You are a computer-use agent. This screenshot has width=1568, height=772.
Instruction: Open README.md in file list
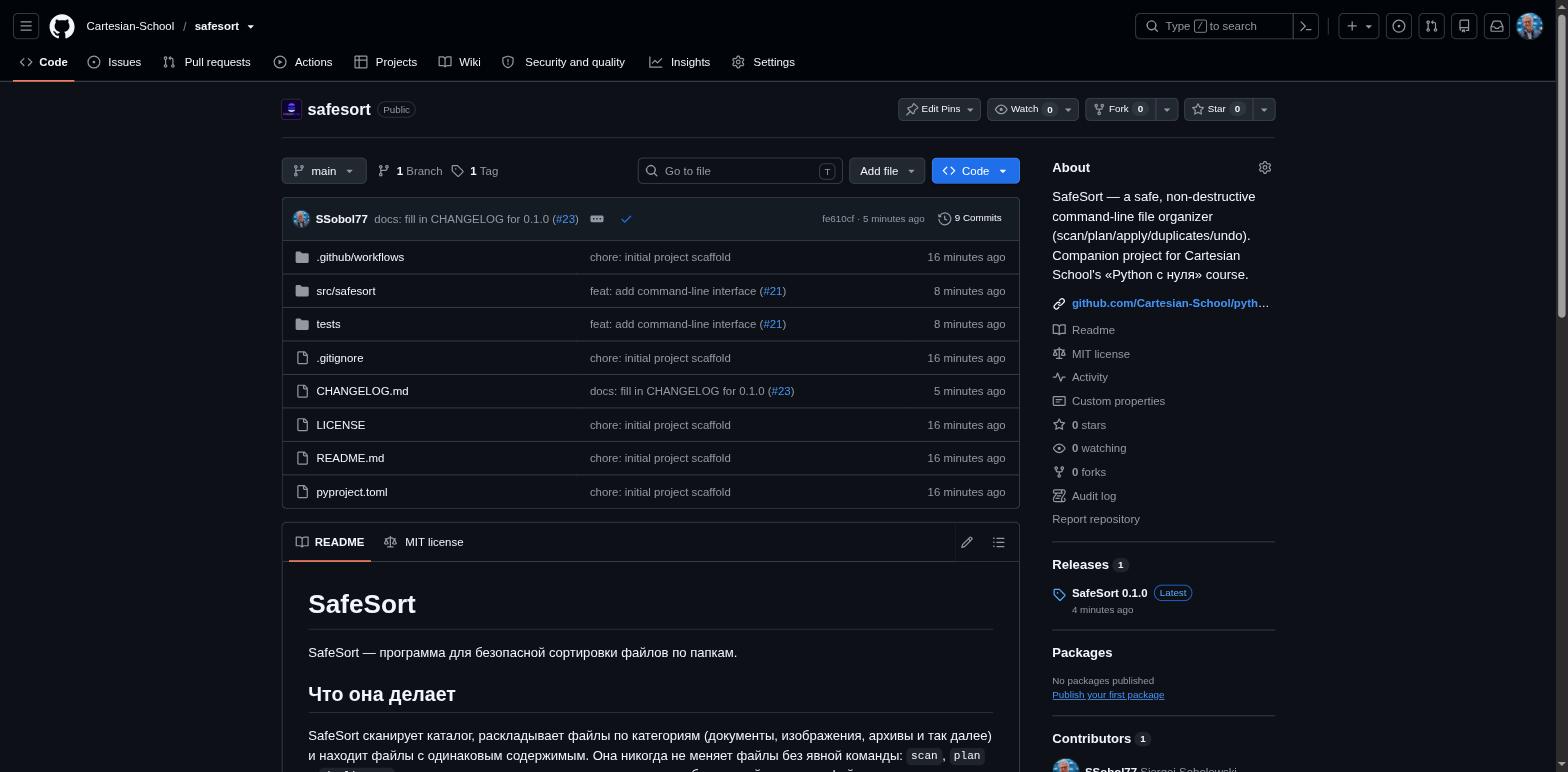pos(350,458)
